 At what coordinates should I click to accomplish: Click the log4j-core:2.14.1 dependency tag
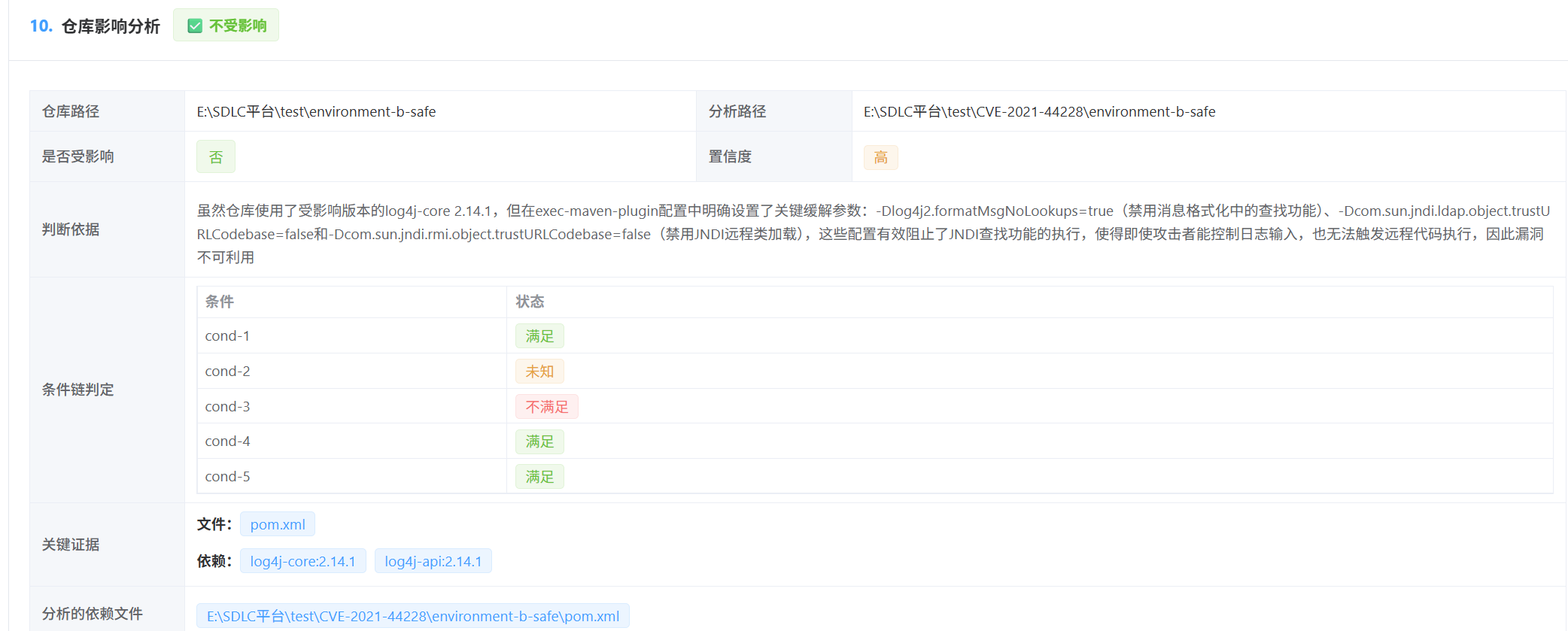point(302,561)
